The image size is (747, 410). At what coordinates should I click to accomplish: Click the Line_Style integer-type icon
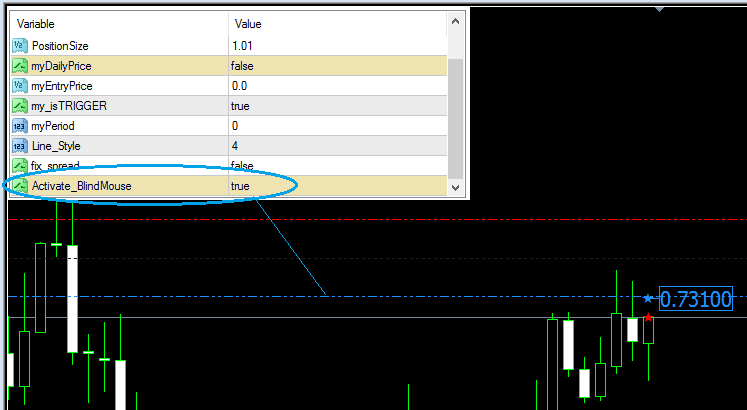pyautogui.click(x=20, y=146)
